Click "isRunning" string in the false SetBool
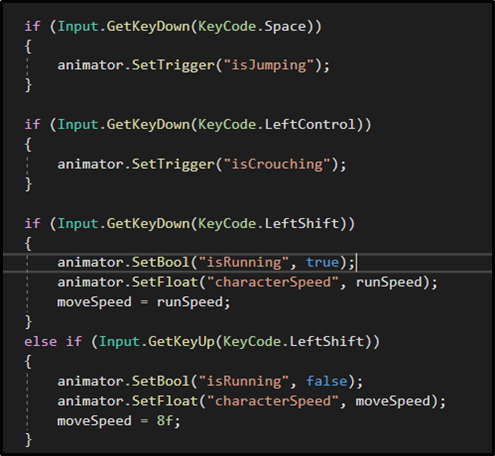The width and height of the screenshot is (495, 456). click(244, 382)
